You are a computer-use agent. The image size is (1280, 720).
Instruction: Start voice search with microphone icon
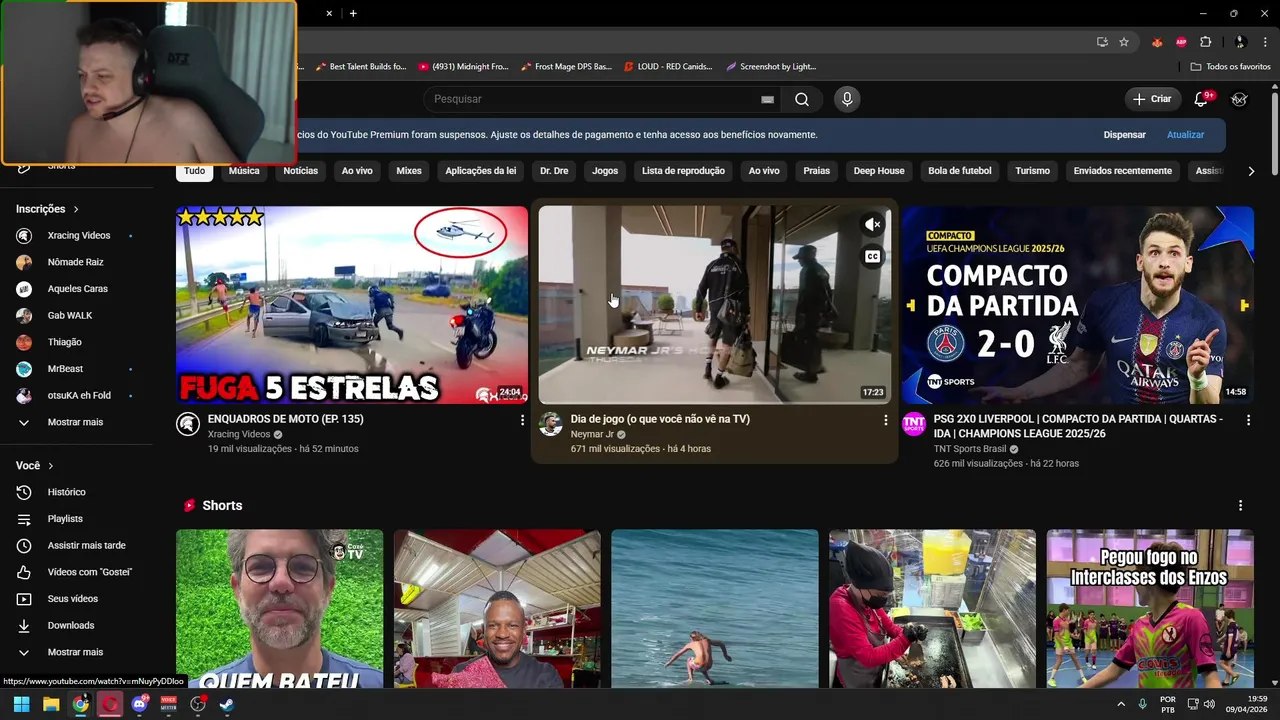click(847, 99)
